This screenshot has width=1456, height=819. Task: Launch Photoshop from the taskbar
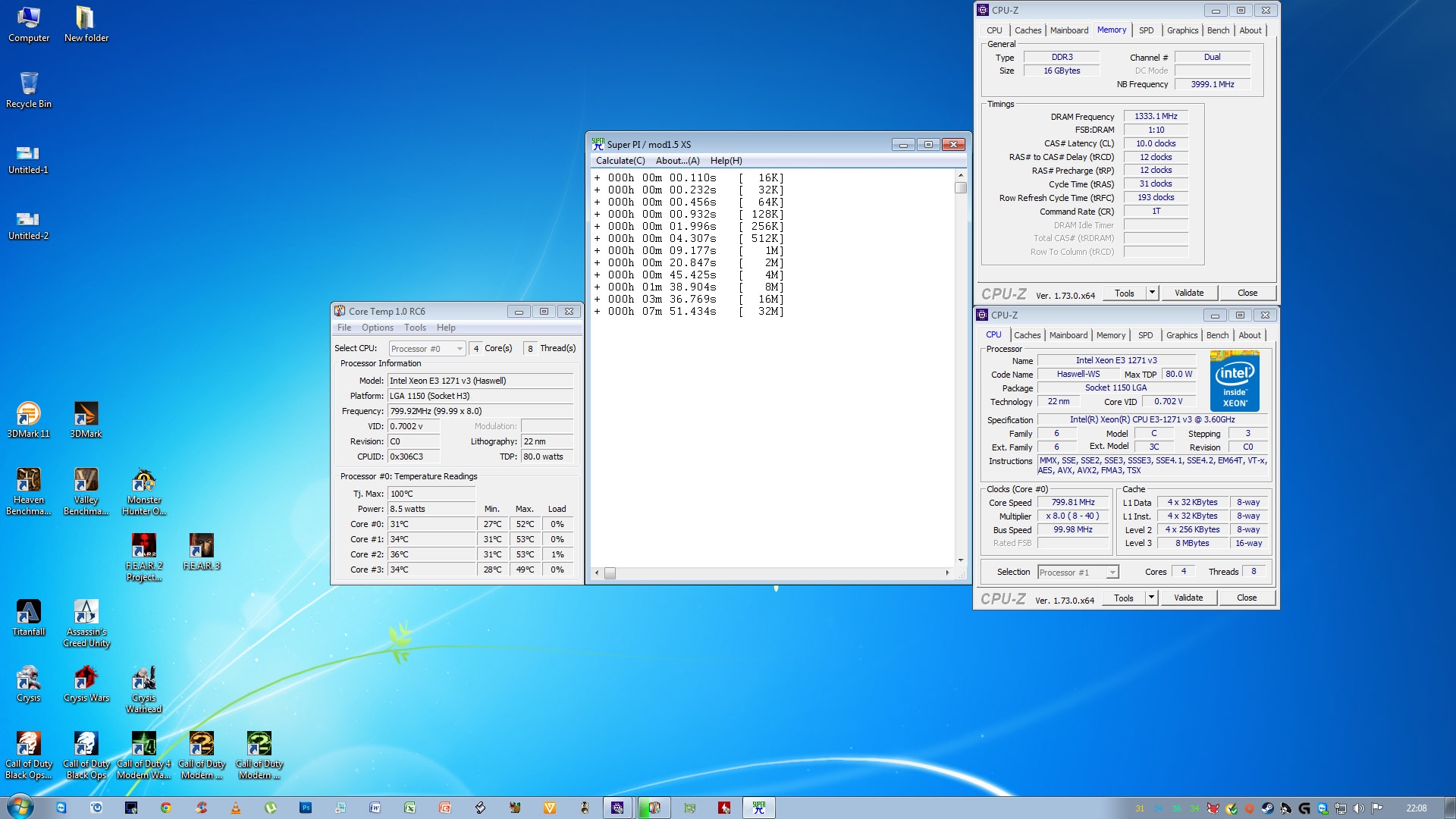[x=306, y=808]
